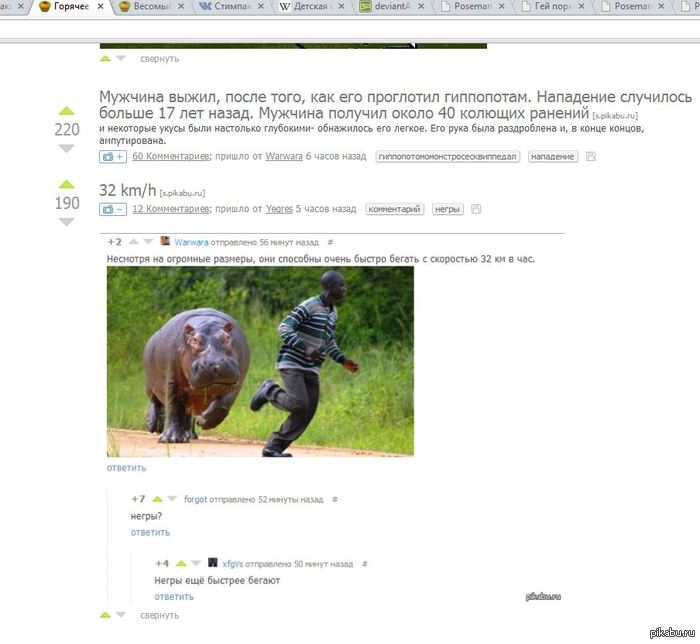700x644 pixels.
Task: Upvote forgot's comment with +7 rating
Action: [157, 499]
